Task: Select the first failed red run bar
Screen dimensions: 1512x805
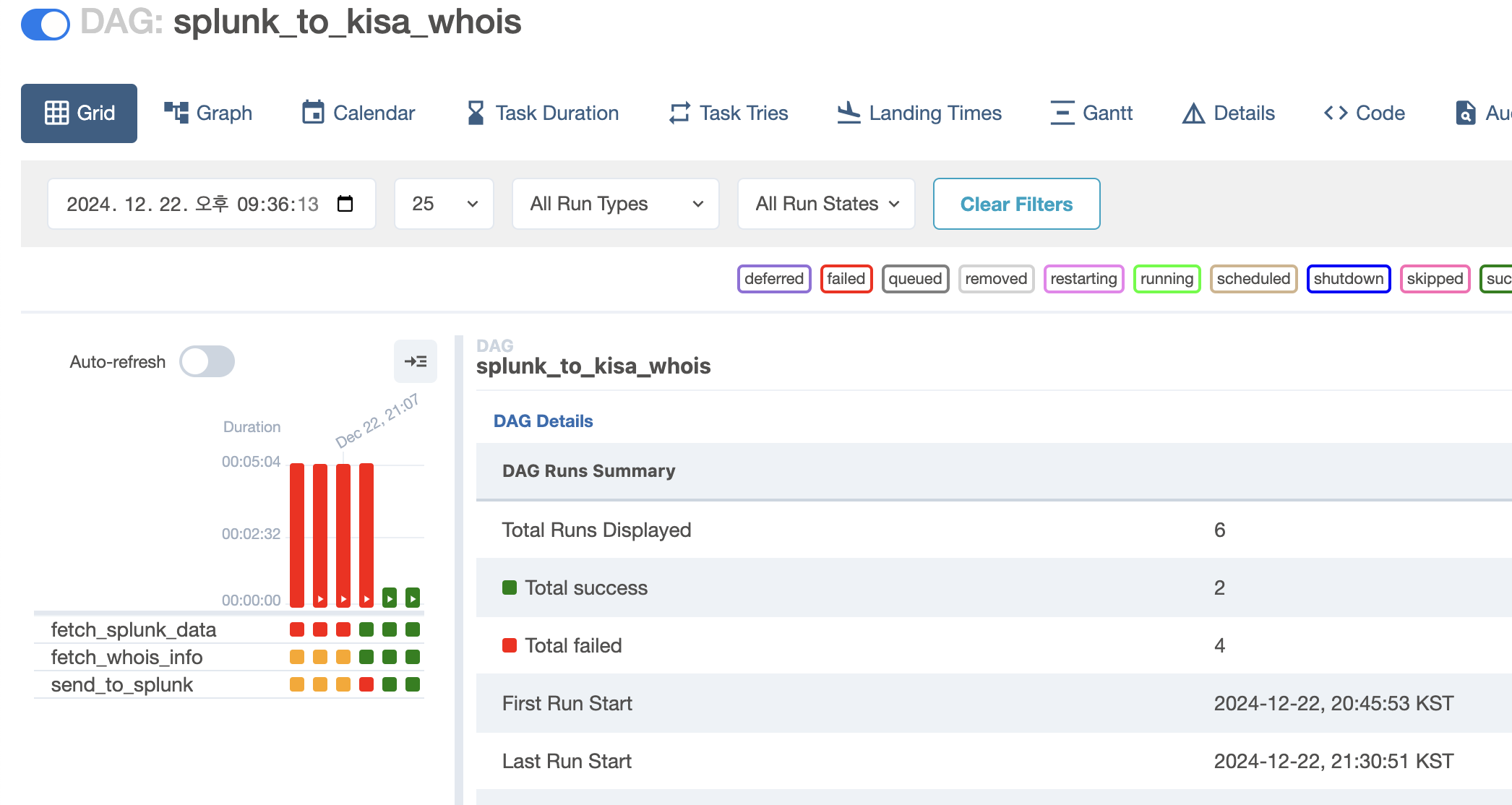Action: tap(297, 535)
